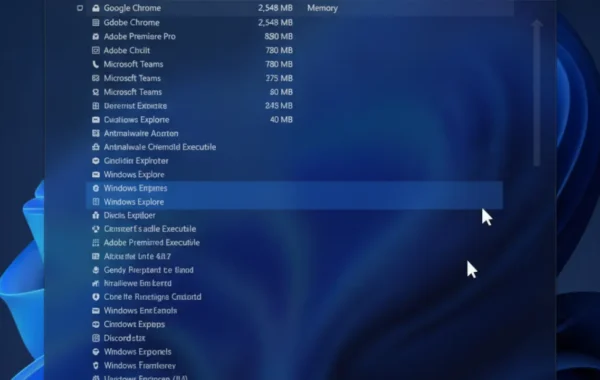Click the icon beside Gdobe Chrome
The width and height of the screenshot is (600, 380).
click(96, 23)
